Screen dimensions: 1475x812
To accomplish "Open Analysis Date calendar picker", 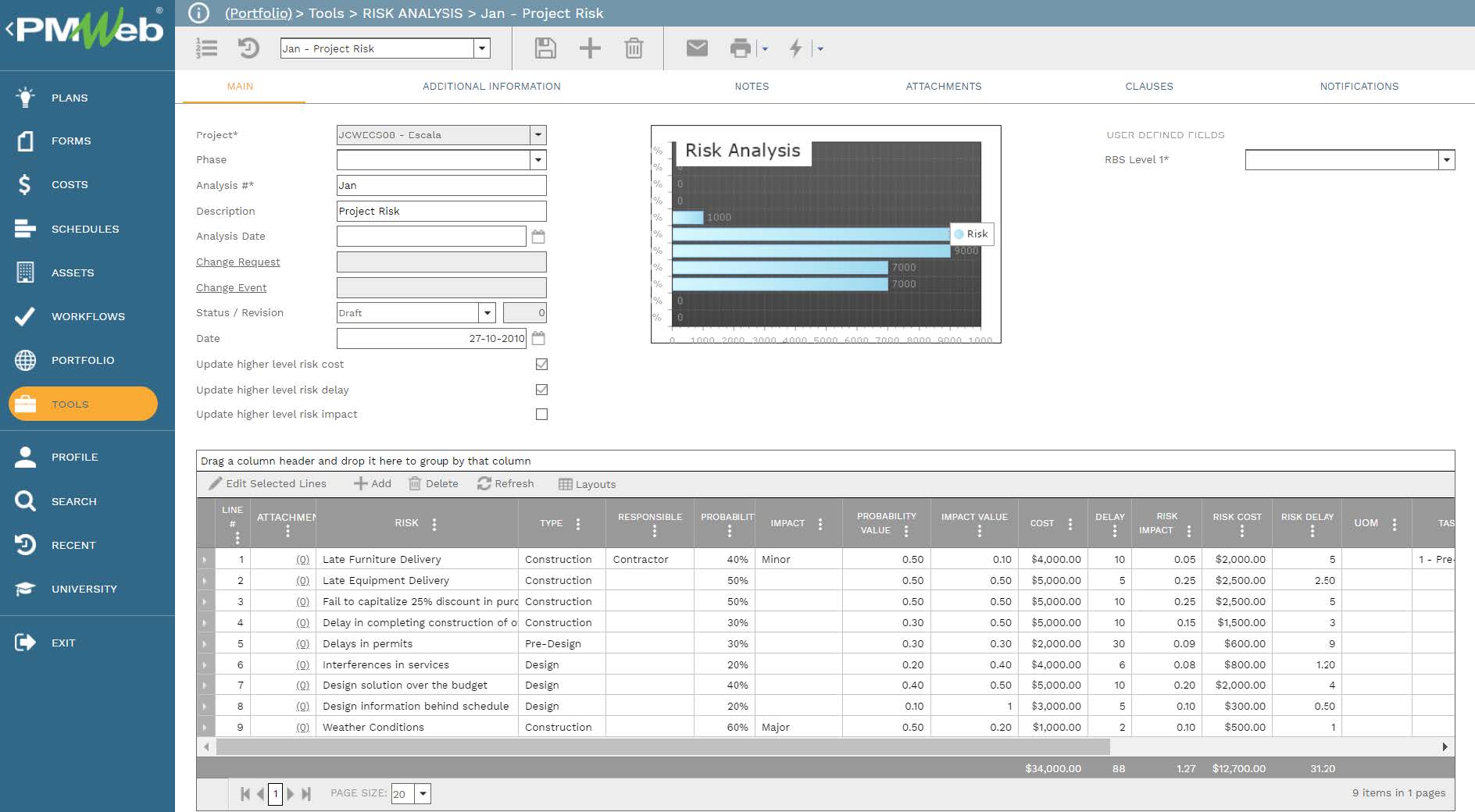I will click(x=538, y=236).
